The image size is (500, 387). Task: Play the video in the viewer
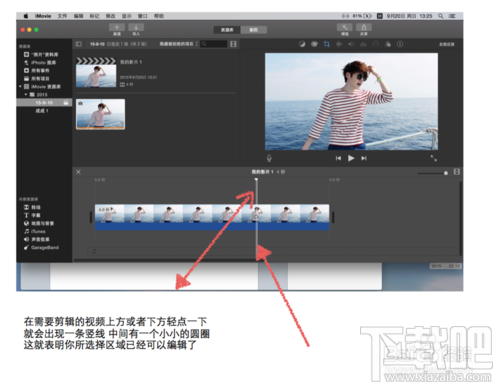pyautogui.click(x=351, y=158)
